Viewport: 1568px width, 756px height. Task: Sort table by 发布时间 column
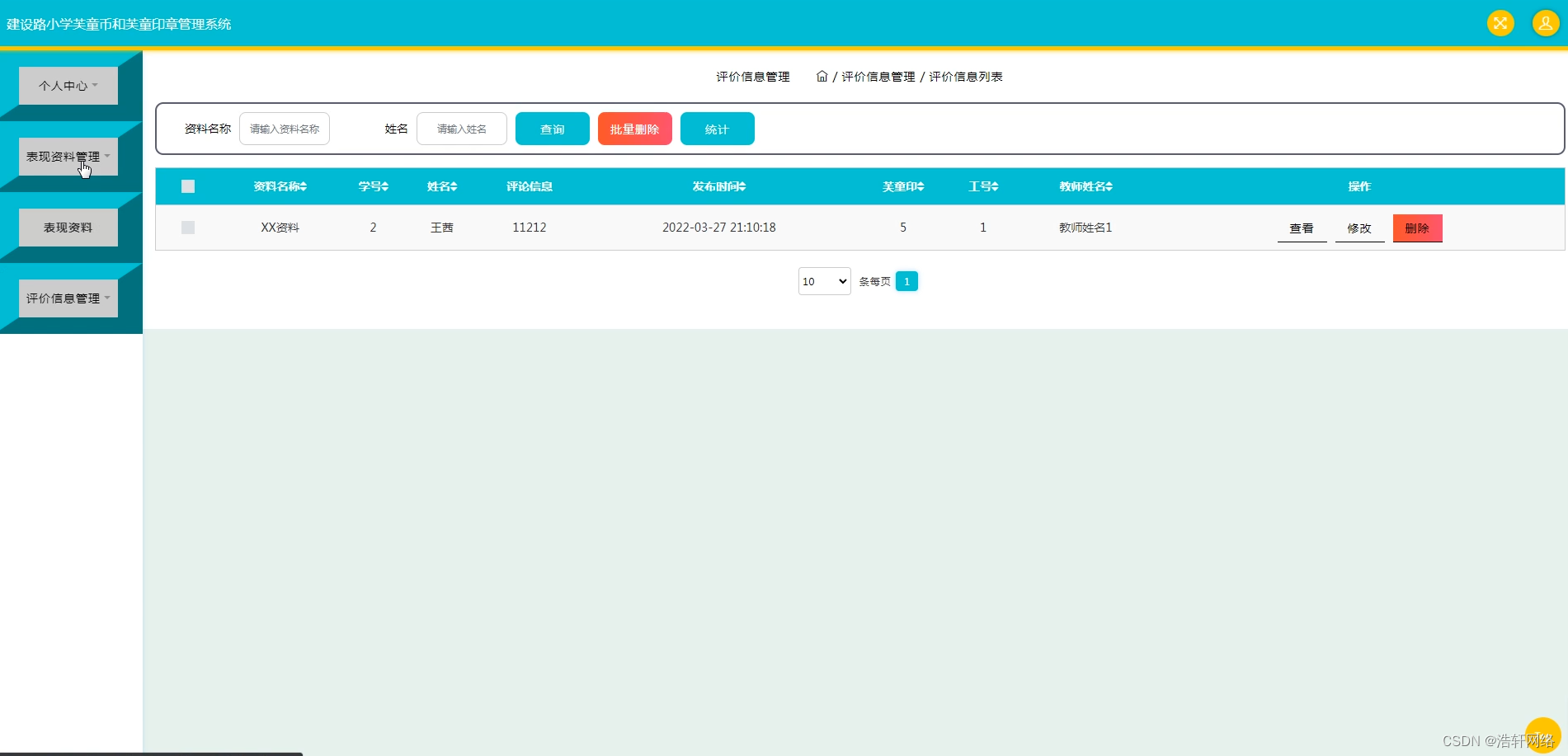pyautogui.click(x=719, y=186)
